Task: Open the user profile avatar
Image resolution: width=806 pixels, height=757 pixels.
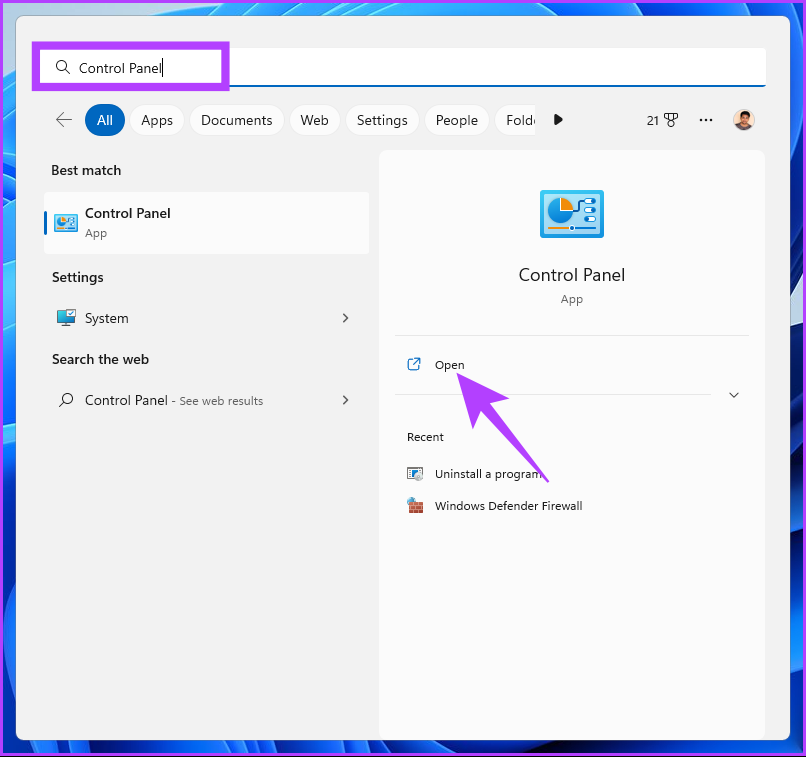Action: [743, 120]
